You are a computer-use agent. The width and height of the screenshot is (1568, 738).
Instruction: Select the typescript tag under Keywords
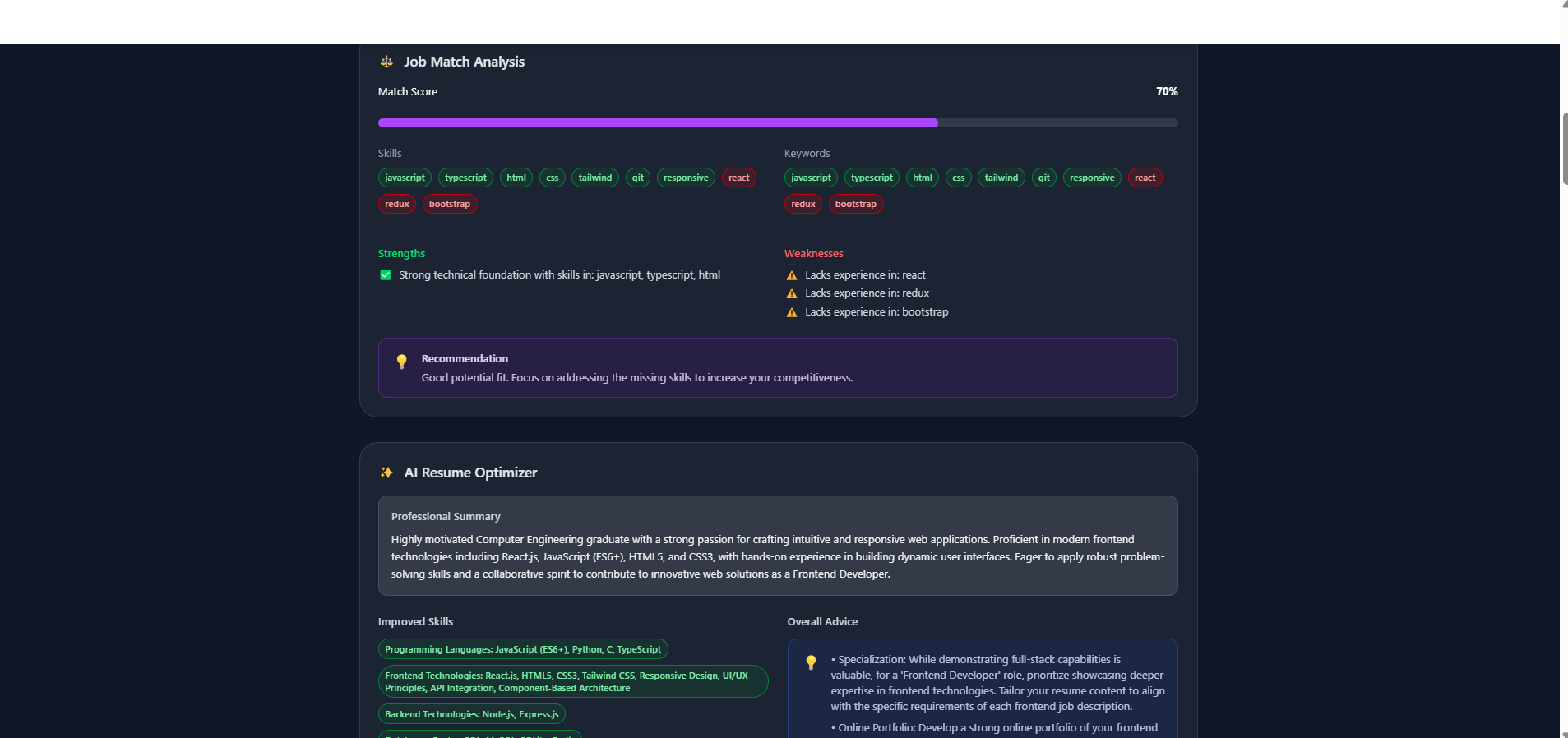pos(872,178)
